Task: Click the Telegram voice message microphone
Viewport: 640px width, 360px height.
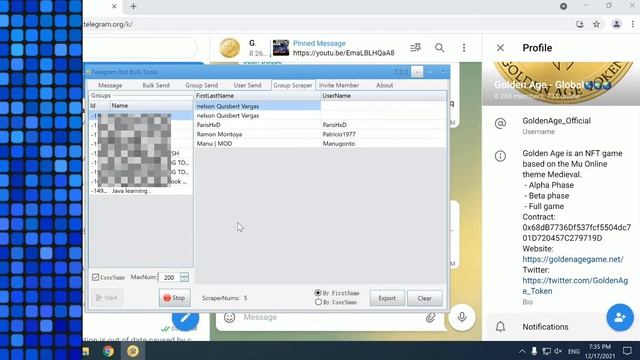Action: [462, 317]
